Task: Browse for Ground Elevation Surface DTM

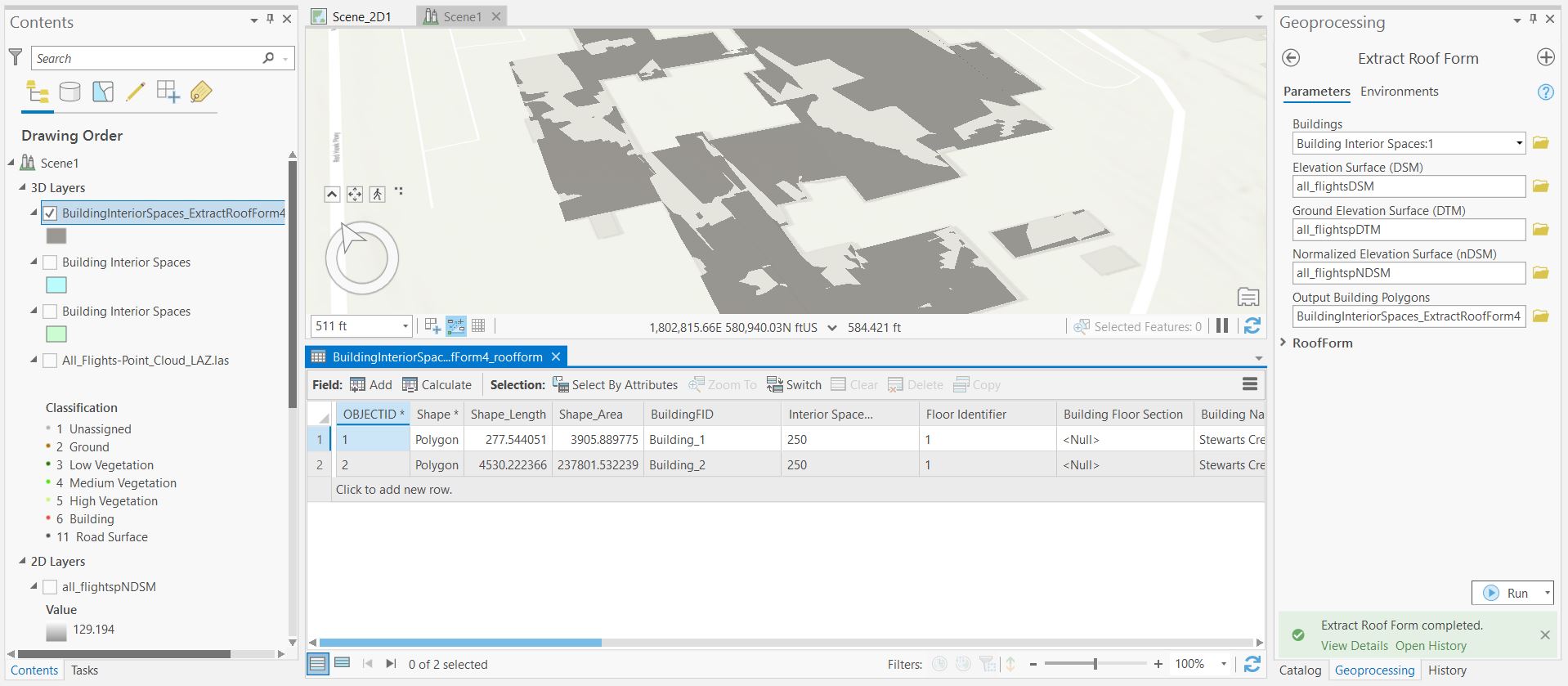Action: [1541, 230]
